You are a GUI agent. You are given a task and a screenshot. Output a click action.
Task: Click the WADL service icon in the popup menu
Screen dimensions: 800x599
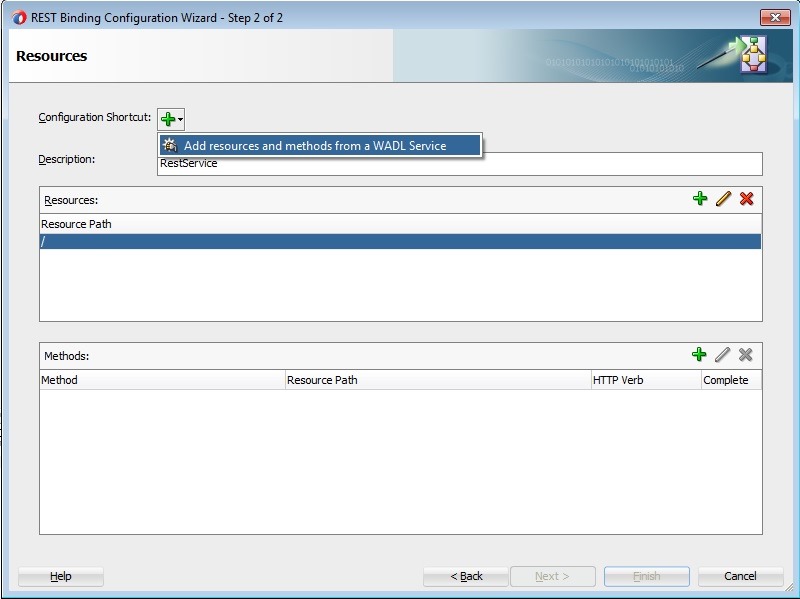171,146
